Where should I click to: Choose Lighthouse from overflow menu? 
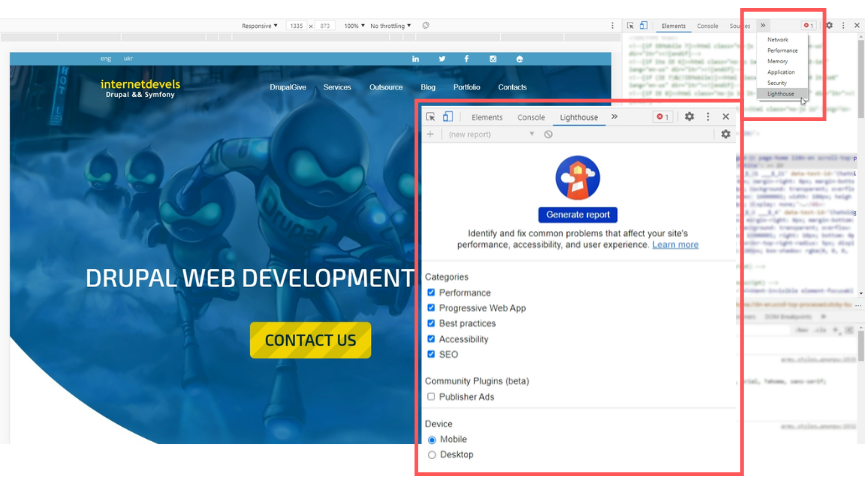782,94
